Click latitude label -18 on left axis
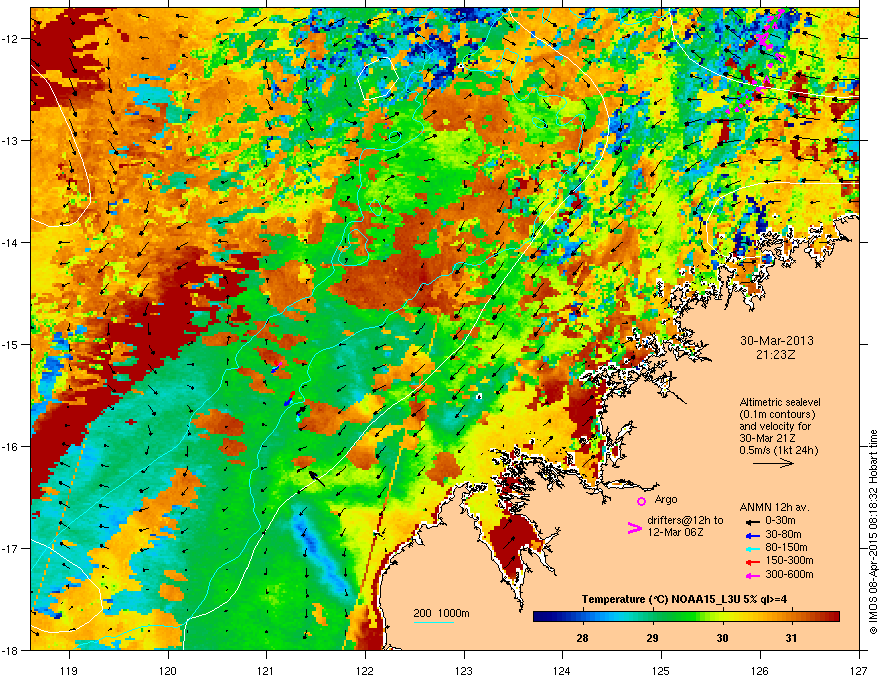The width and height of the screenshot is (880, 680). [11, 650]
